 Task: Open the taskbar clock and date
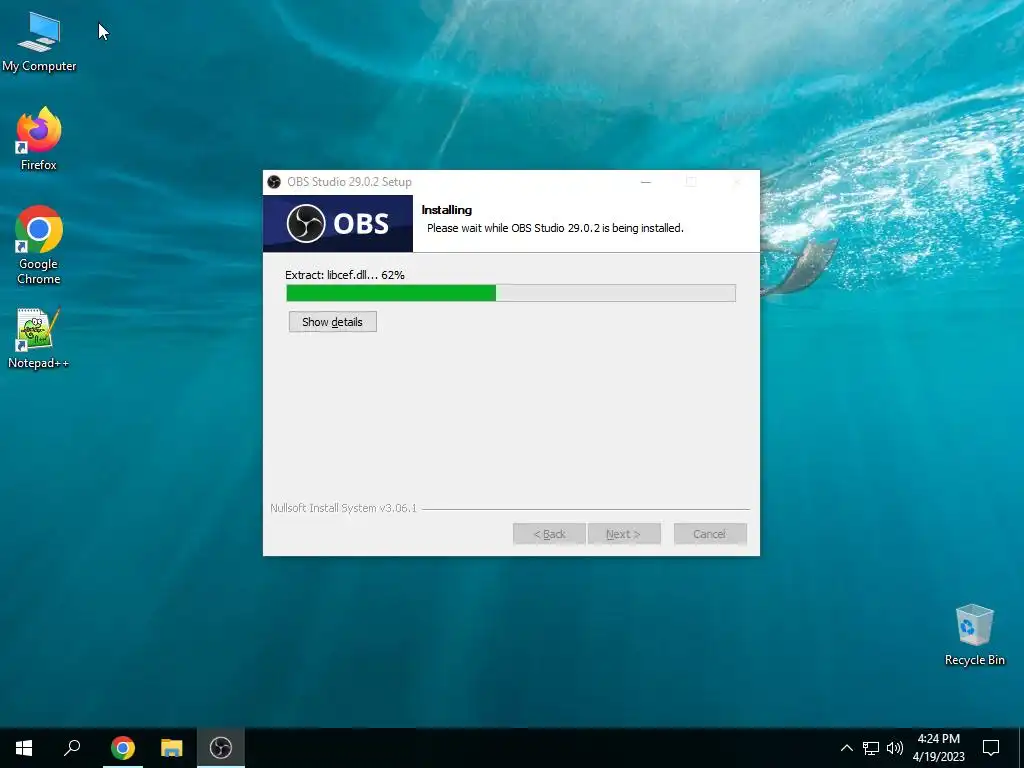(938, 748)
